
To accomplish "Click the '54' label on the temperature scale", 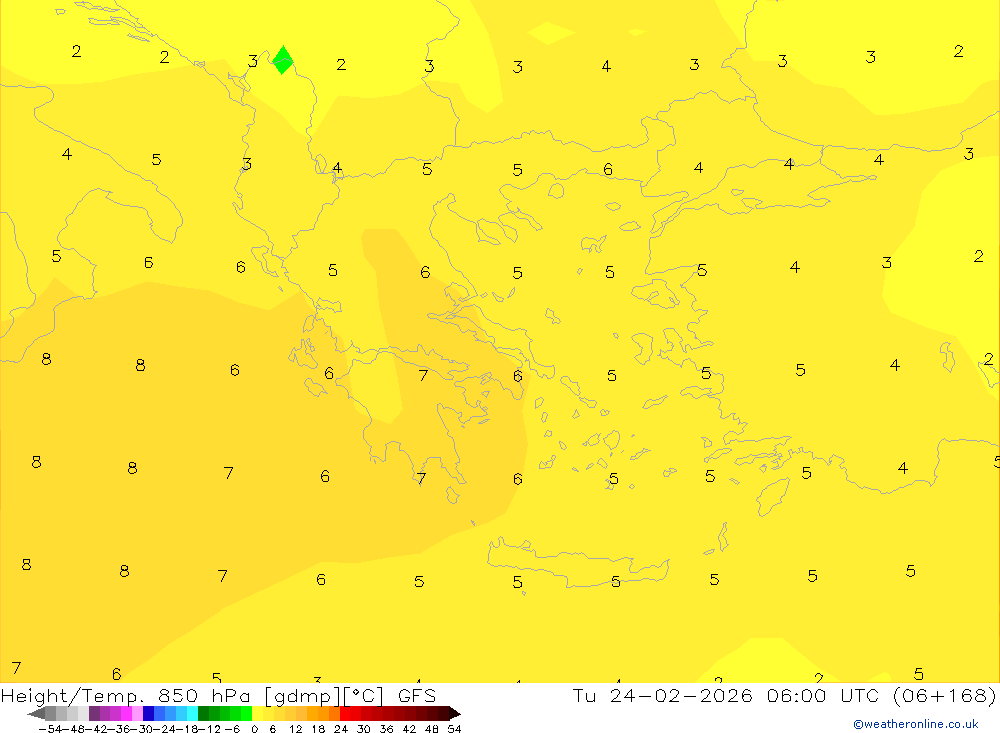I will click(454, 729).
